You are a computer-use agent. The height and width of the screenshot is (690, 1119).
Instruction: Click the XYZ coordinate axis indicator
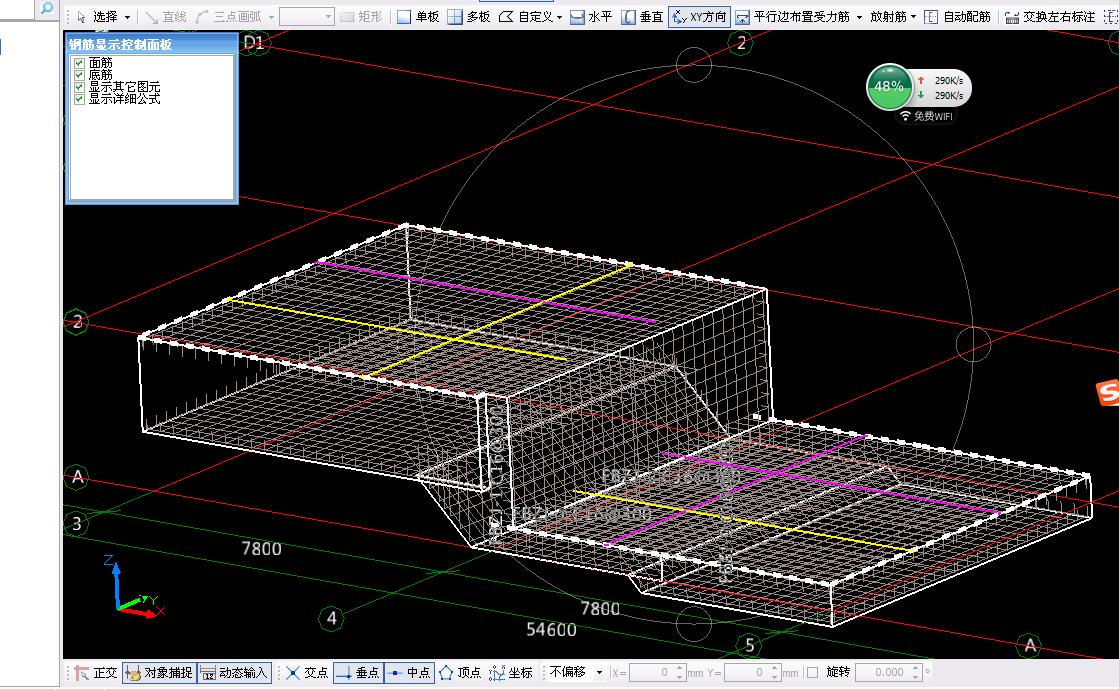pyautogui.click(x=133, y=587)
